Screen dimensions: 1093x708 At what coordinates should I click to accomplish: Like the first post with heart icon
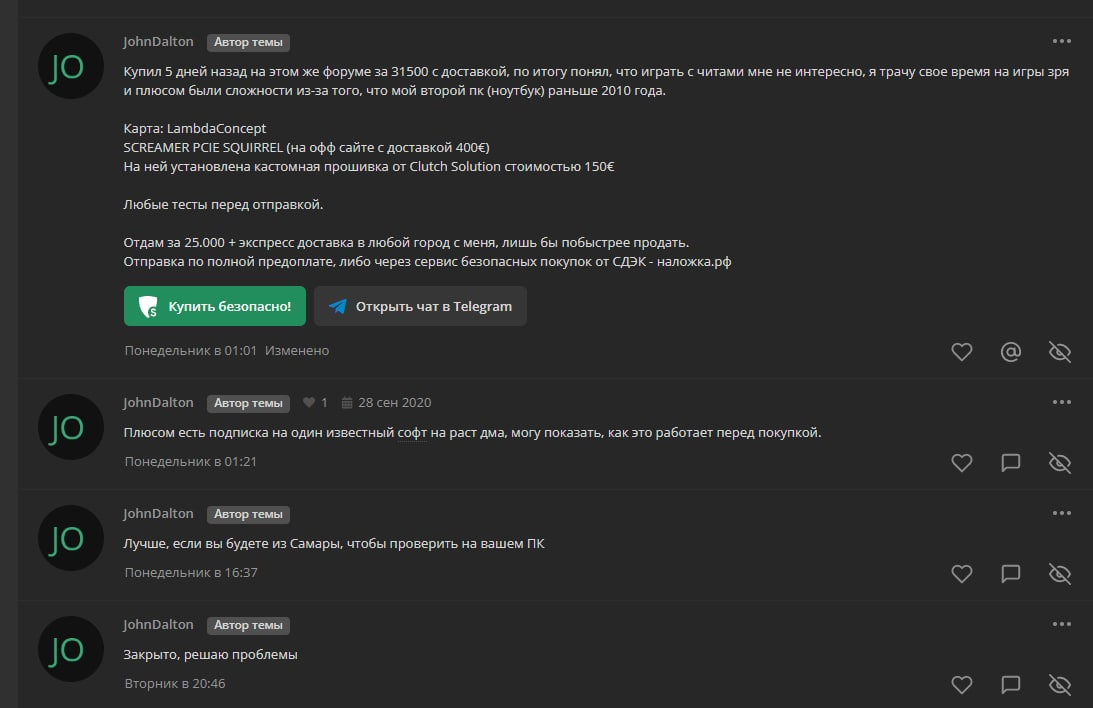click(961, 352)
